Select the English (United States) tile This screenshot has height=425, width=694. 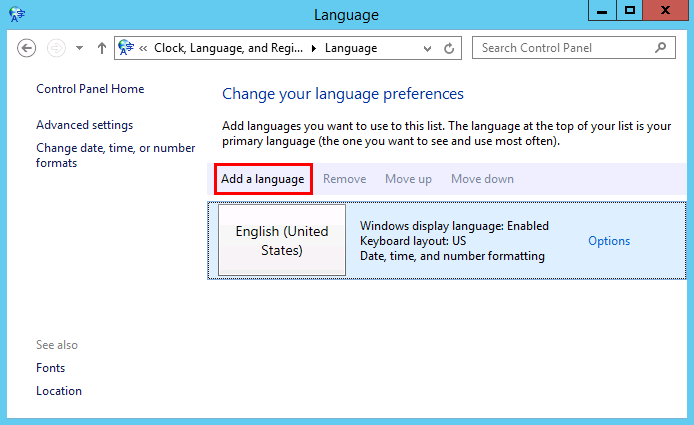pyautogui.click(x=282, y=240)
